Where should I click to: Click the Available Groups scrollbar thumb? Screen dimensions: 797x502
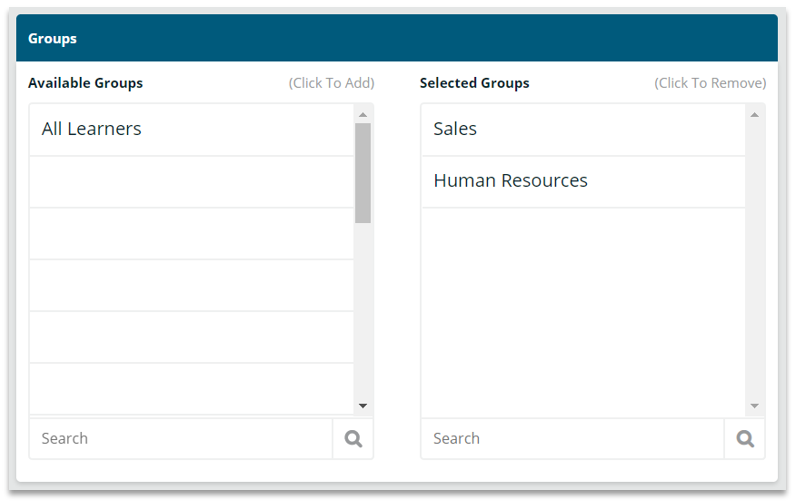point(363,173)
